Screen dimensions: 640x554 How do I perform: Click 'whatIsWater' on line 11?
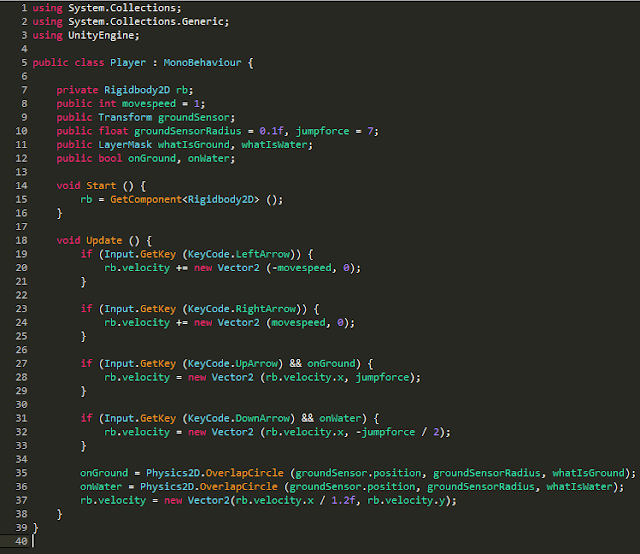tap(275, 145)
